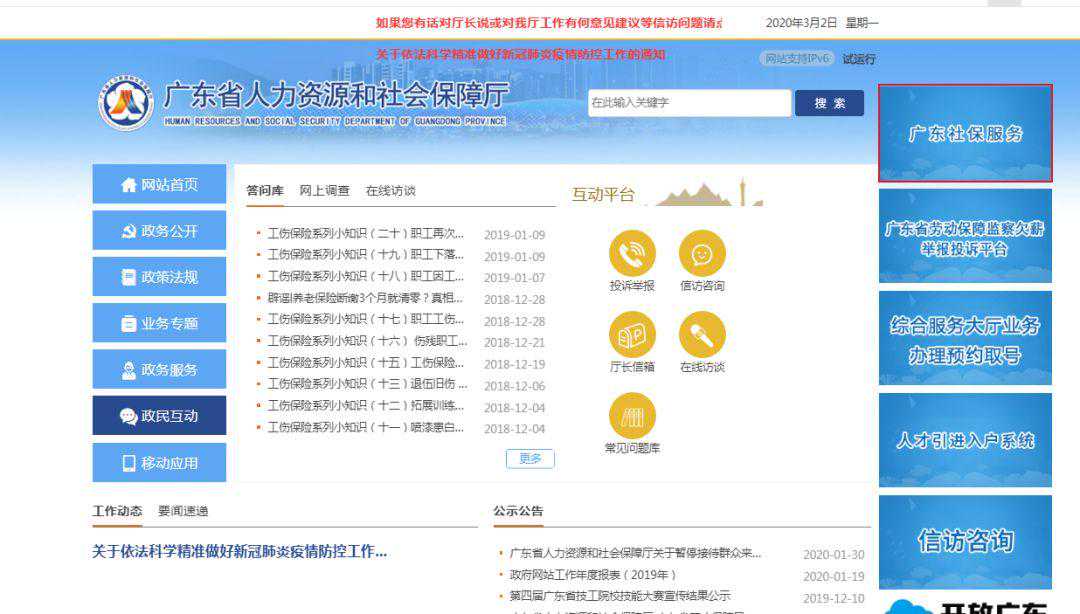Click the 更多 button below the Q&A list
Screen dimensions: 1080x614
[529, 458]
